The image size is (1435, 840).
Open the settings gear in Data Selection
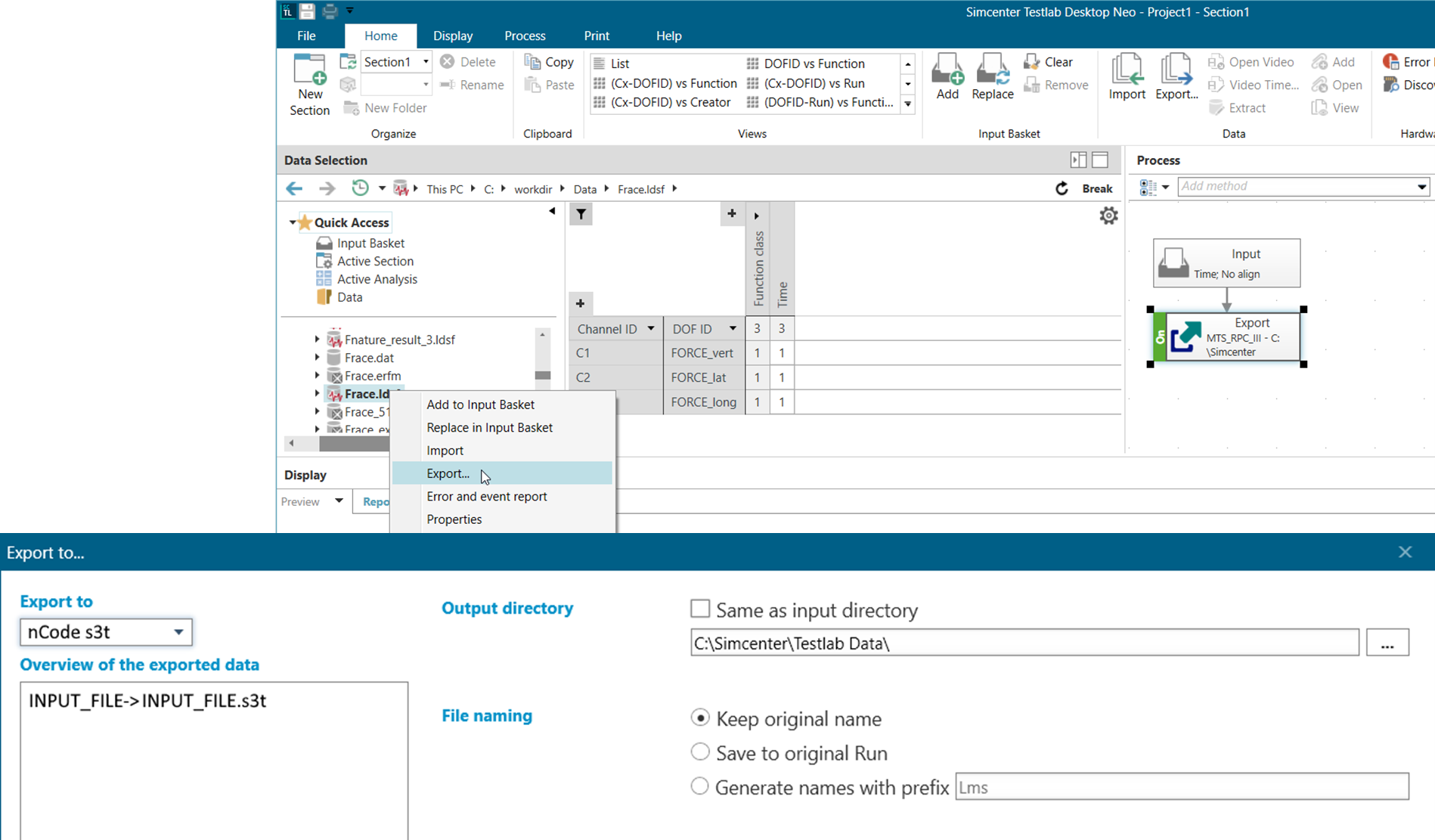tap(1108, 215)
